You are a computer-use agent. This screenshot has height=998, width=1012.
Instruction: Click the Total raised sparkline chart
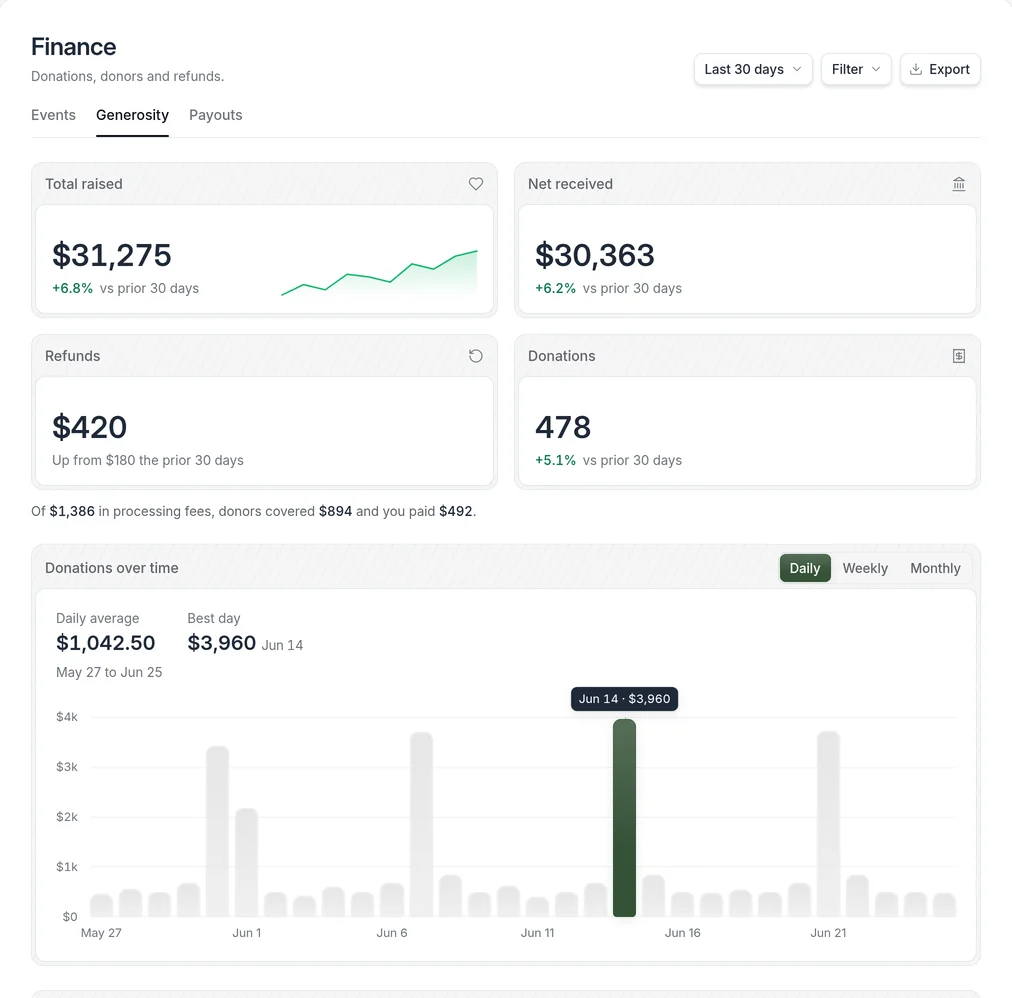[x=380, y=272]
